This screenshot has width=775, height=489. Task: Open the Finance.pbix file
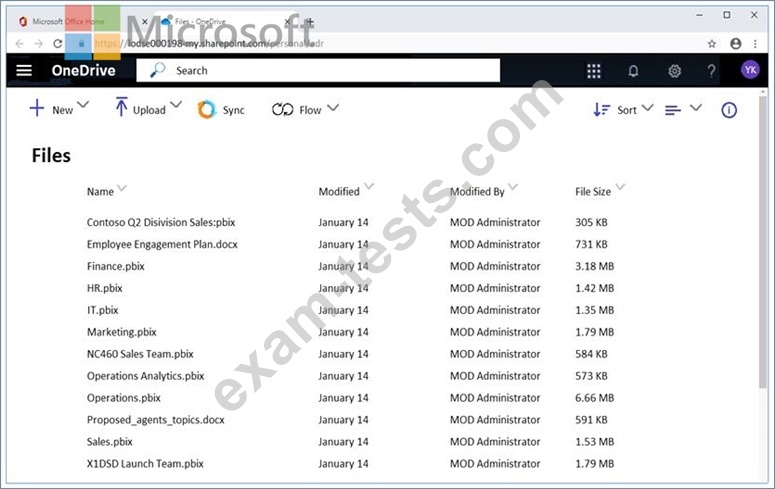(x=116, y=267)
